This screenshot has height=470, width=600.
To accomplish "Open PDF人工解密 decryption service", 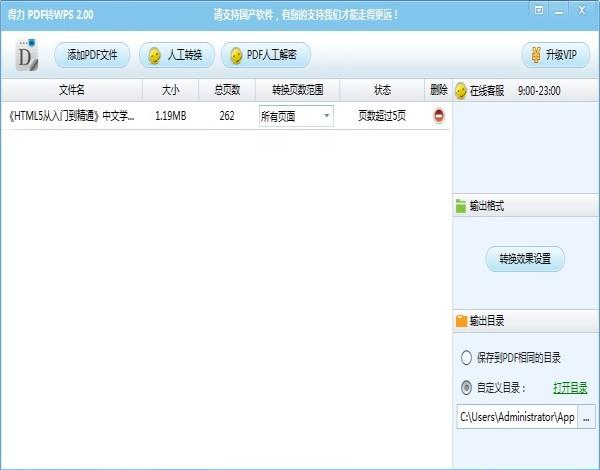I will (x=266, y=55).
